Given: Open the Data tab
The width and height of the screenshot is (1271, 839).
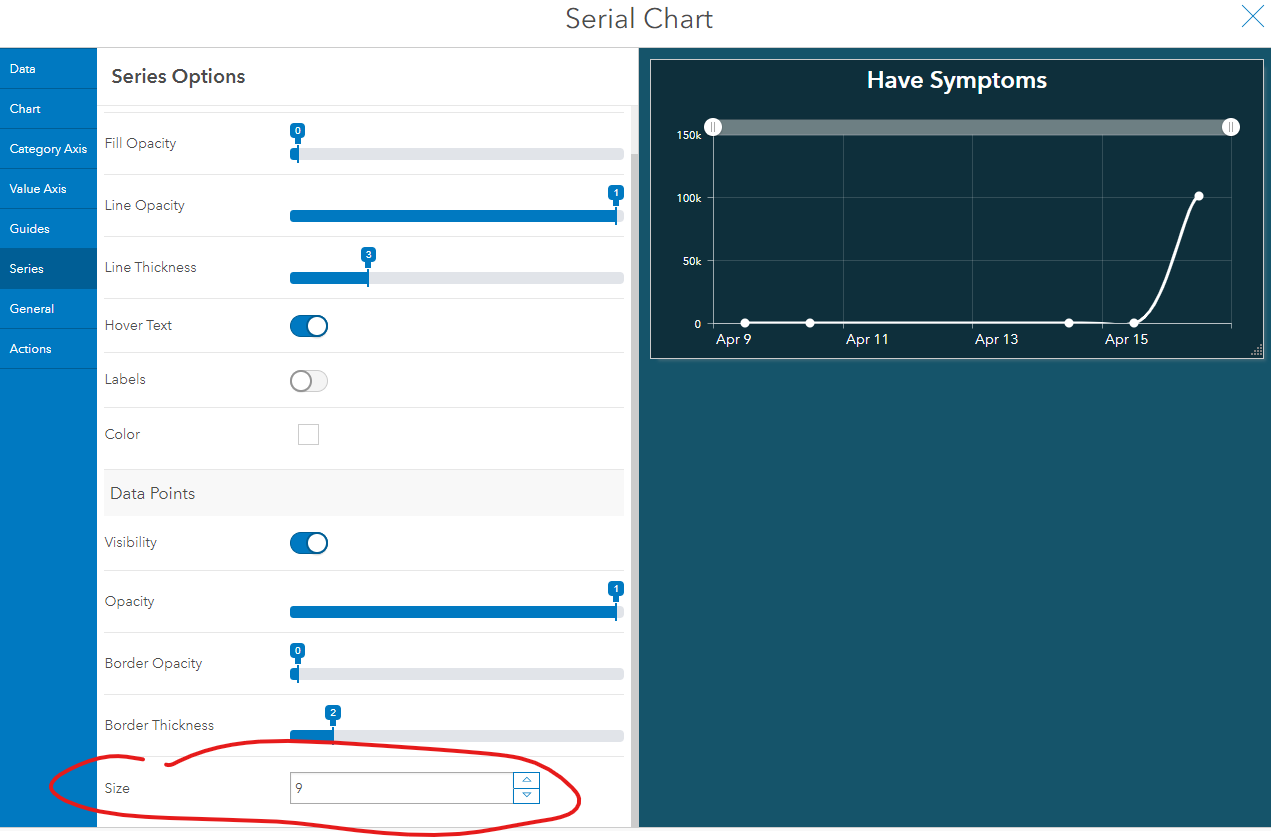Looking at the screenshot, I should 23,69.
